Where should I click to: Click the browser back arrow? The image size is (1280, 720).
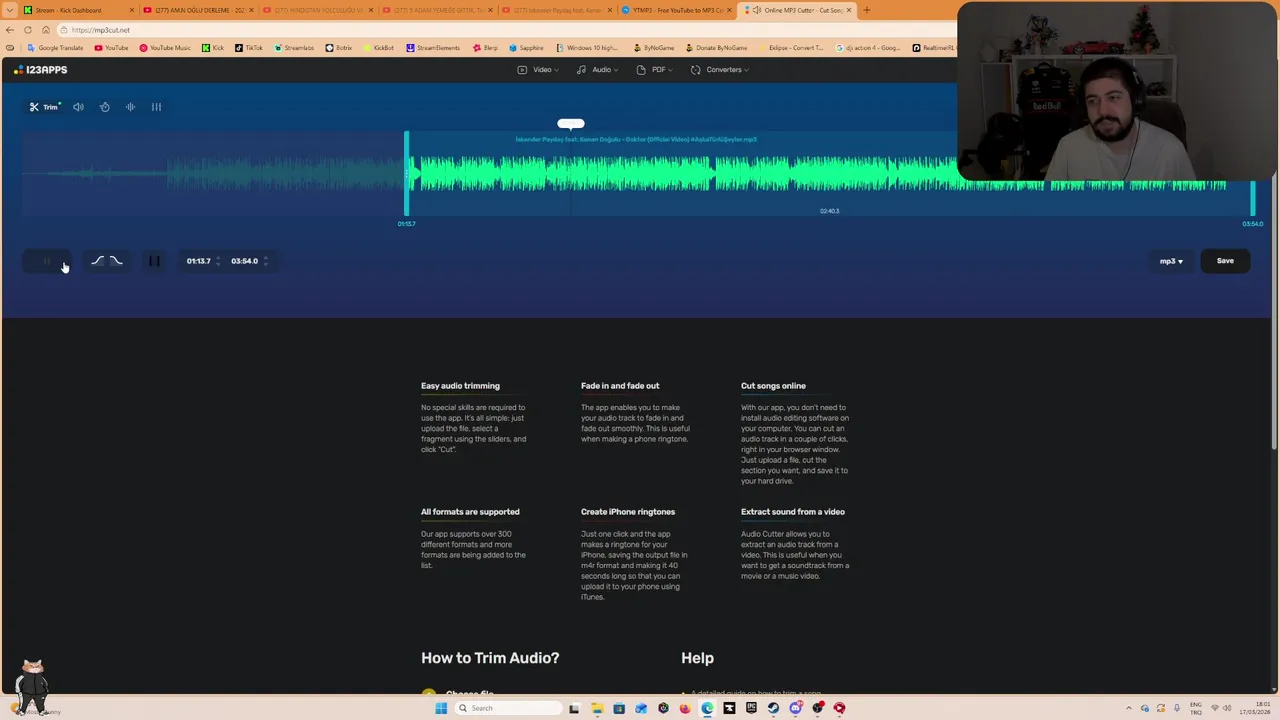tap(10, 30)
